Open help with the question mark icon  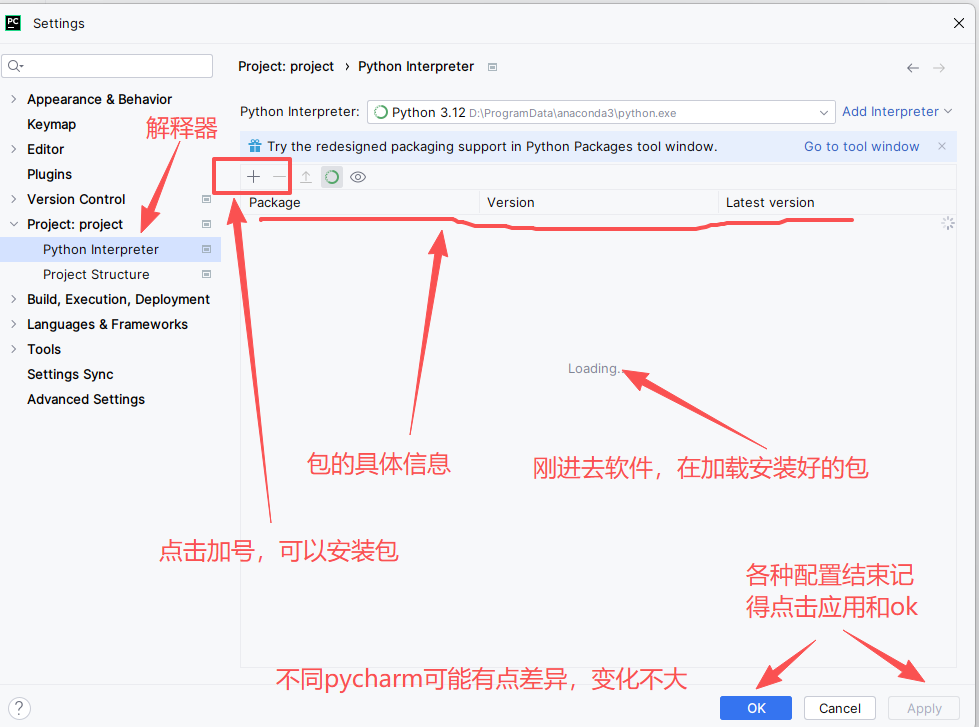(x=19, y=708)
